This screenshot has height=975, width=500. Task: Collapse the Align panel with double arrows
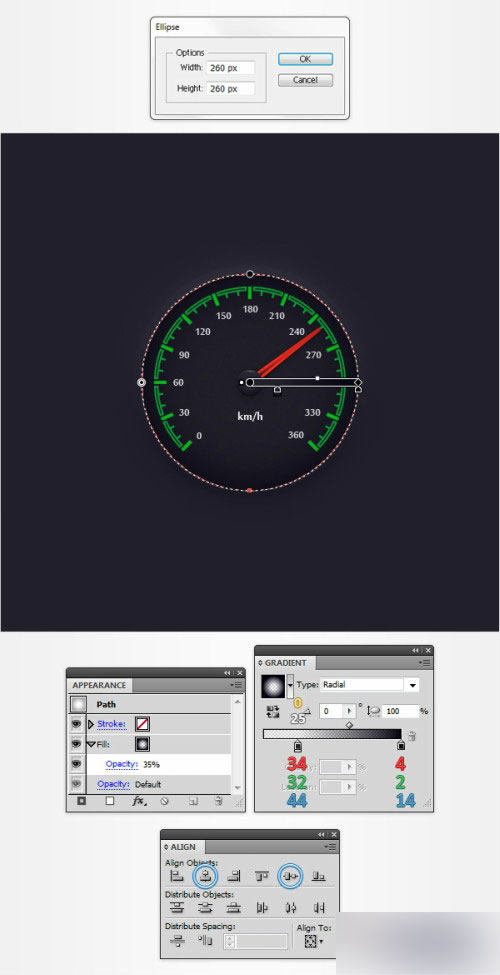tap(322, 834)
